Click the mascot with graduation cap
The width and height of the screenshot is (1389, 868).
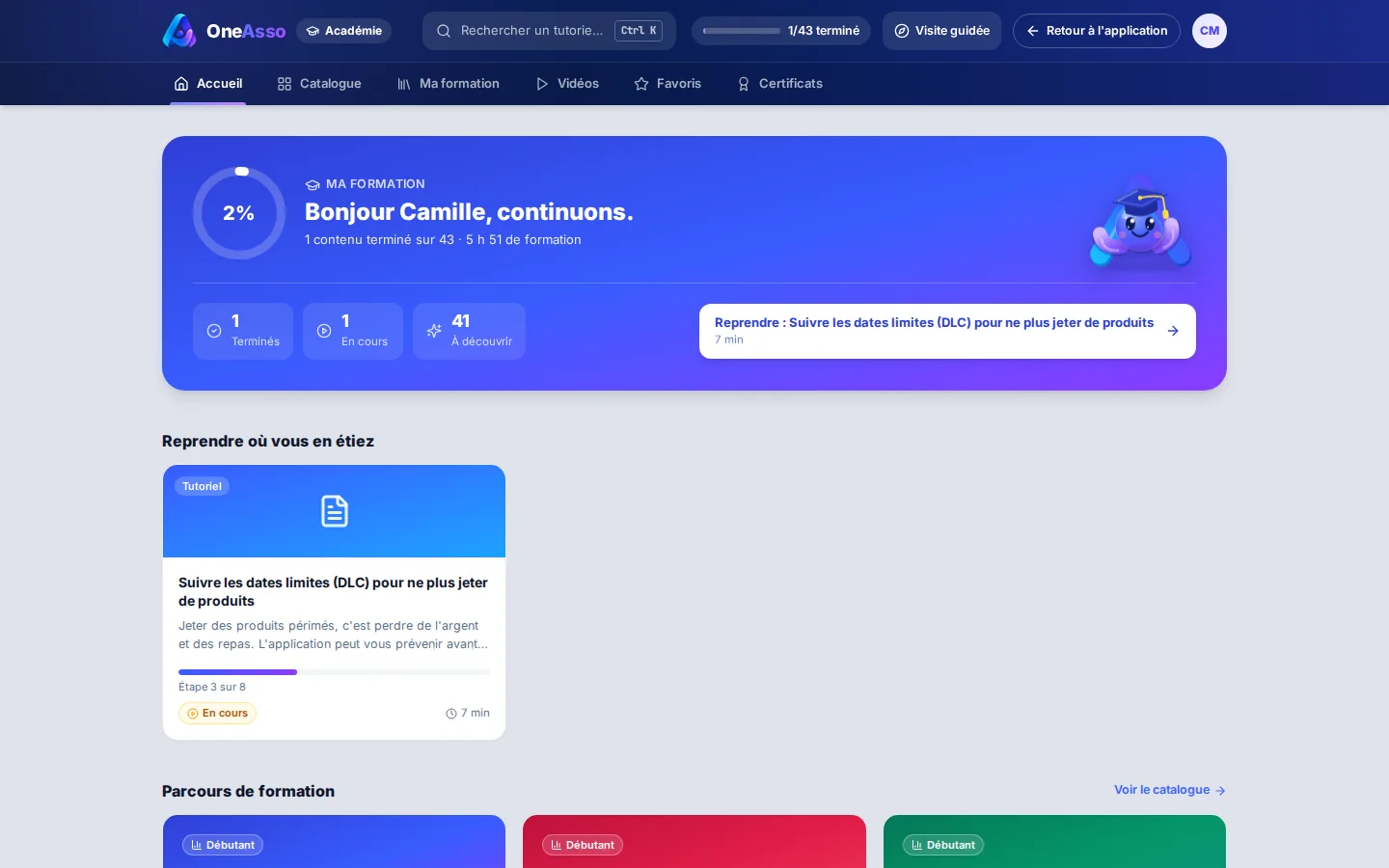[1140, 222]
